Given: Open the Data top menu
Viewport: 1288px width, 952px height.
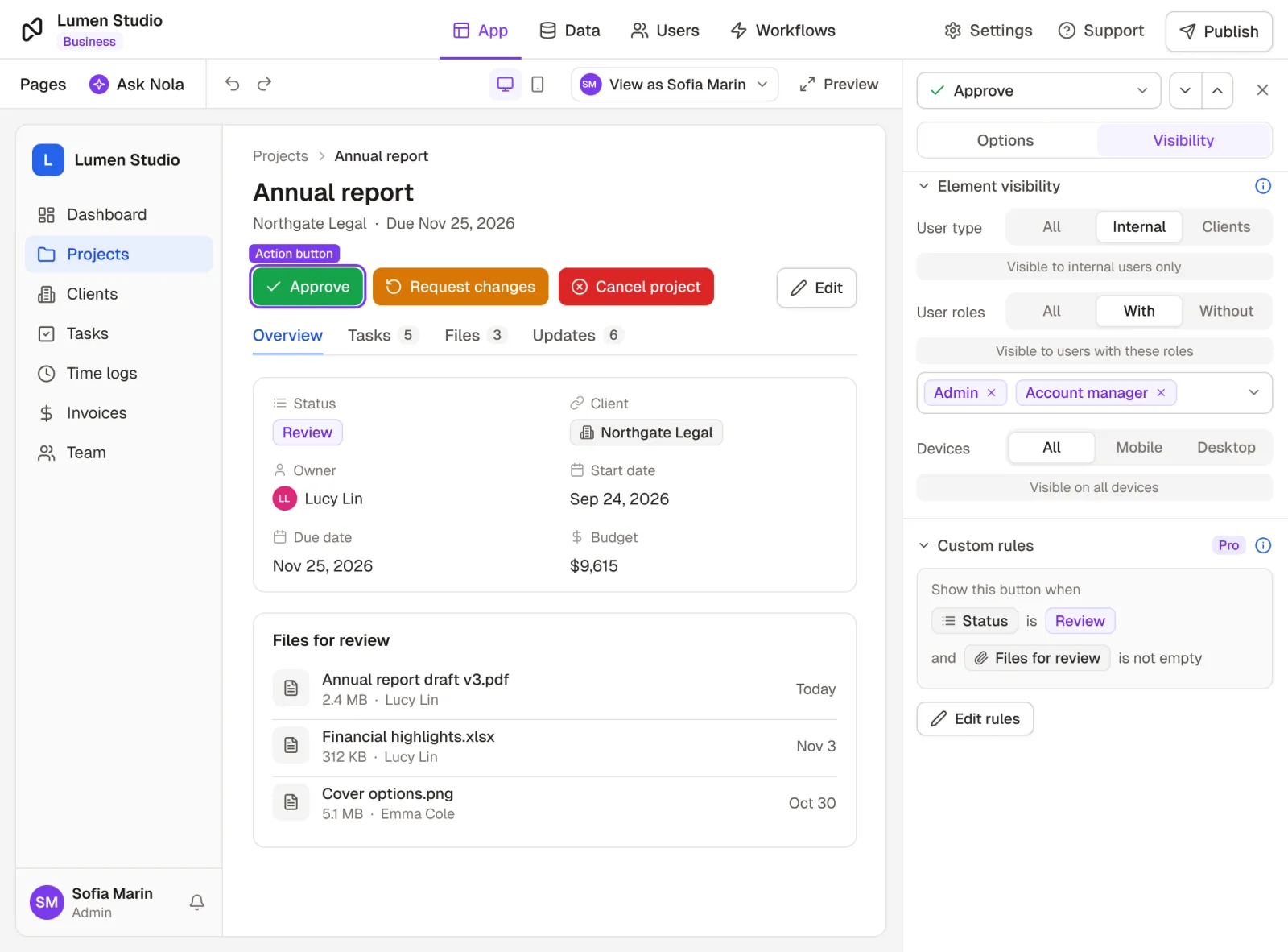Looking at the screenshot, I should (x=570, y=31).
